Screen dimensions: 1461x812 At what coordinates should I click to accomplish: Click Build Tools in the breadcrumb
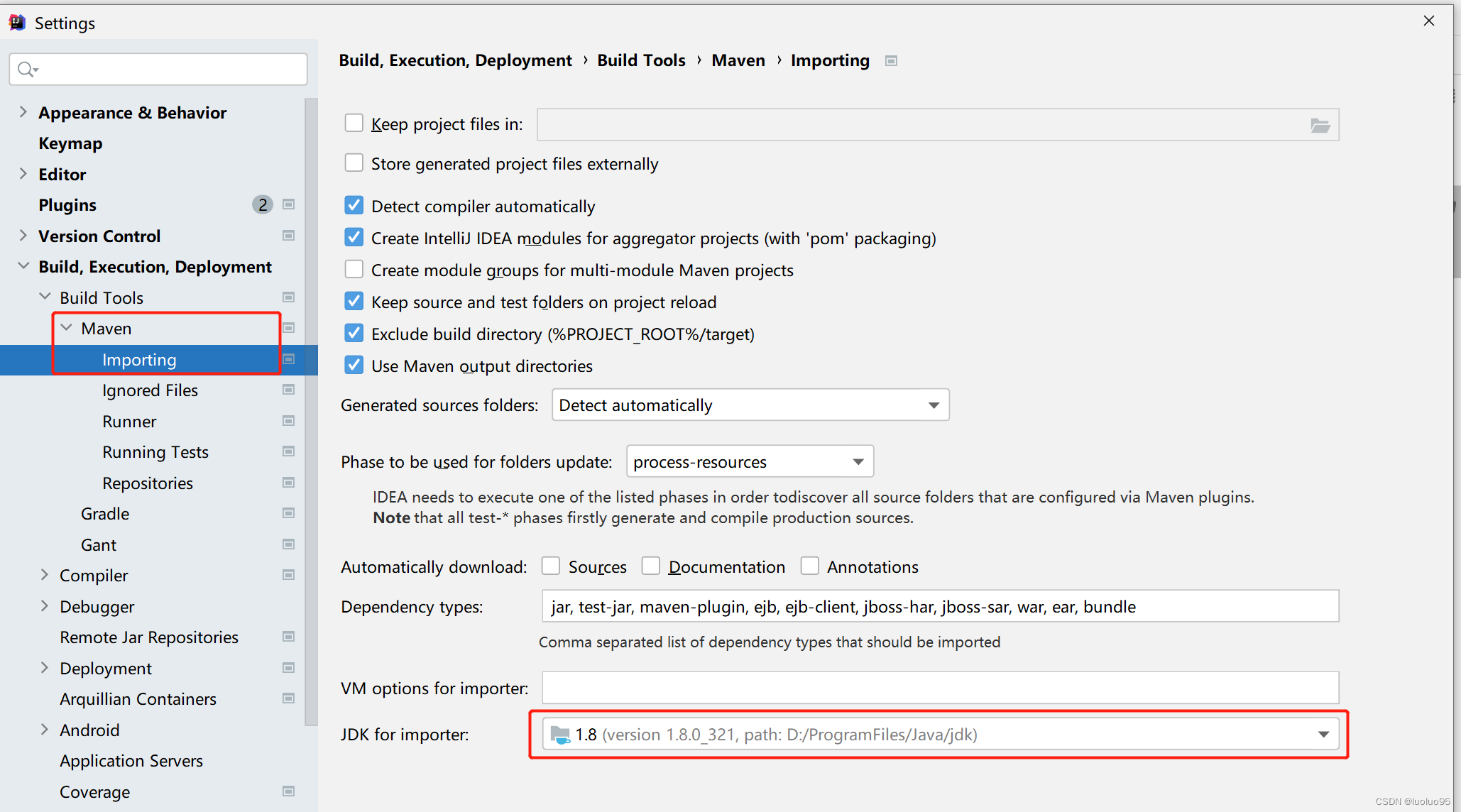tap(641, 60)
